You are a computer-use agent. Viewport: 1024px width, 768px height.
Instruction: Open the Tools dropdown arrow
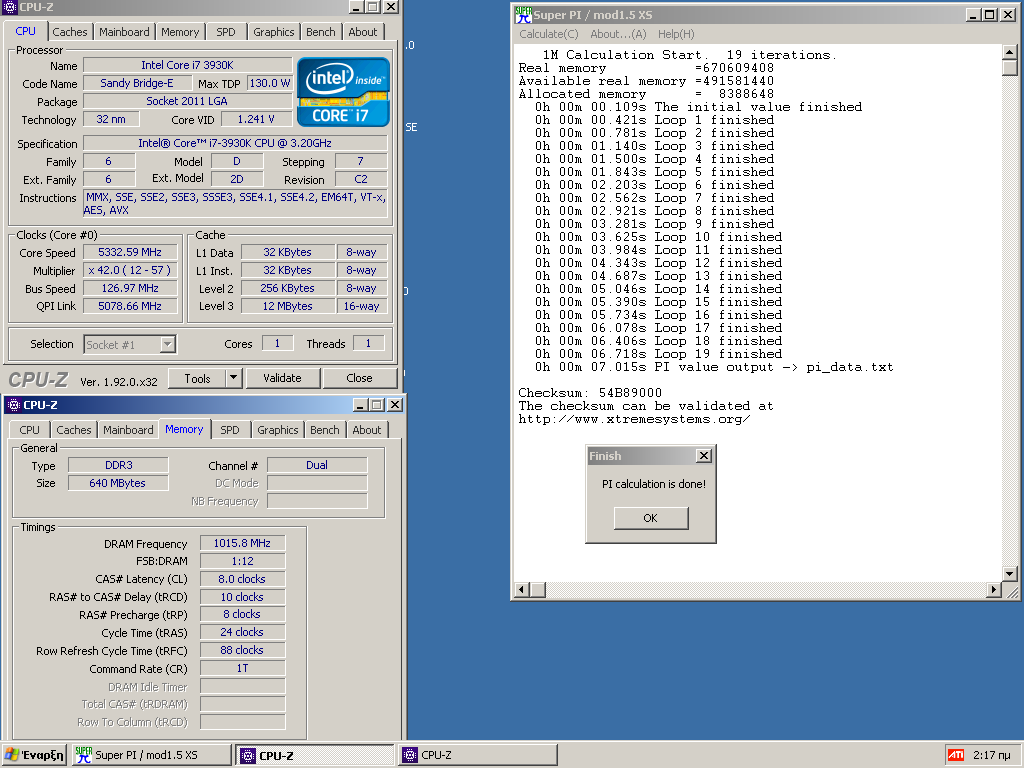point(234,378)
